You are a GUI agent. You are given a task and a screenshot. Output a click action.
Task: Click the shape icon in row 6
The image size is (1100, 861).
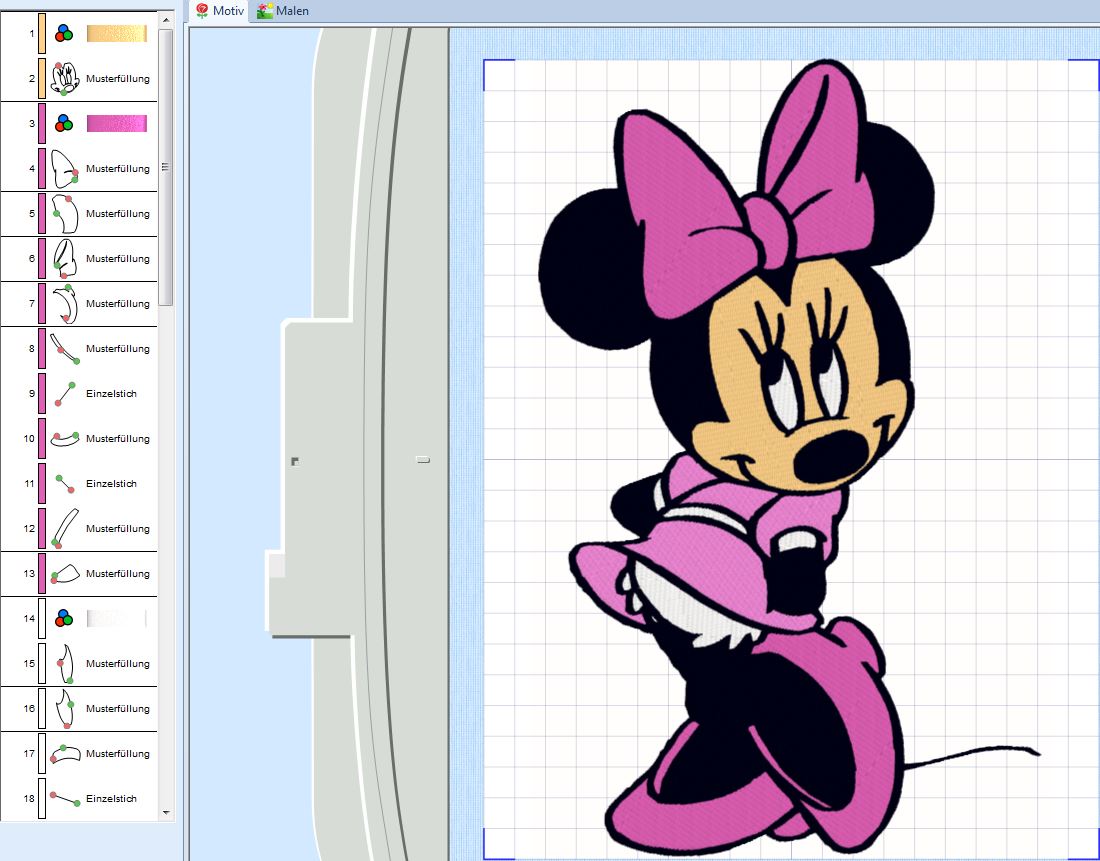[64, 259]
